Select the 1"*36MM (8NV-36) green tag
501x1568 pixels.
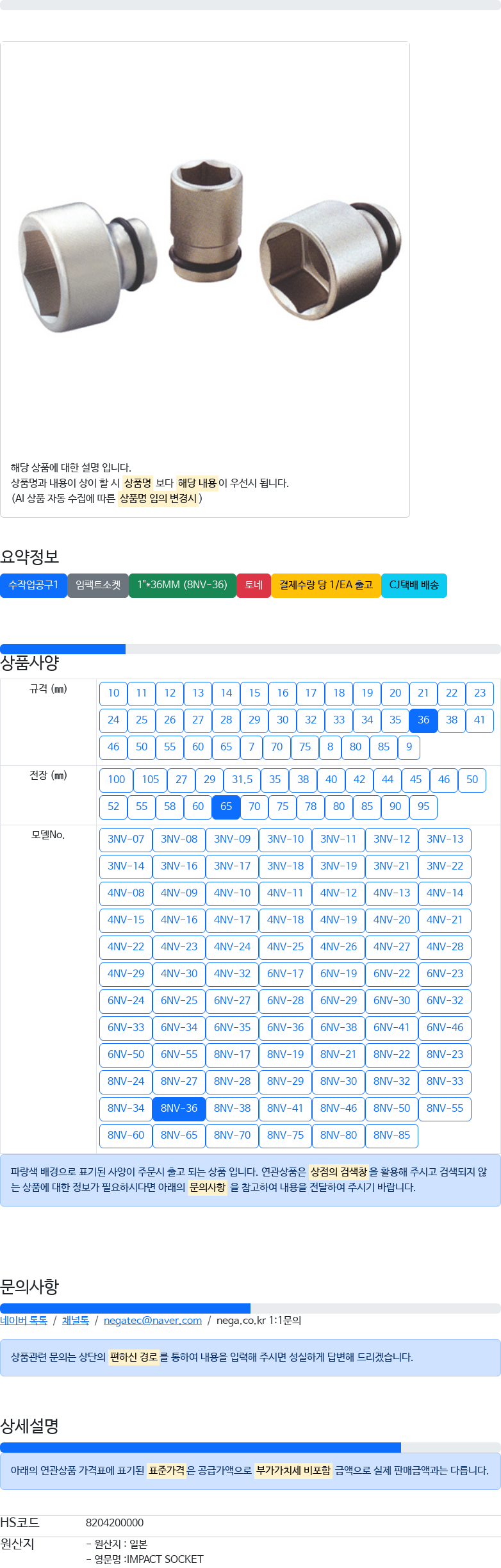click(183, 585)
